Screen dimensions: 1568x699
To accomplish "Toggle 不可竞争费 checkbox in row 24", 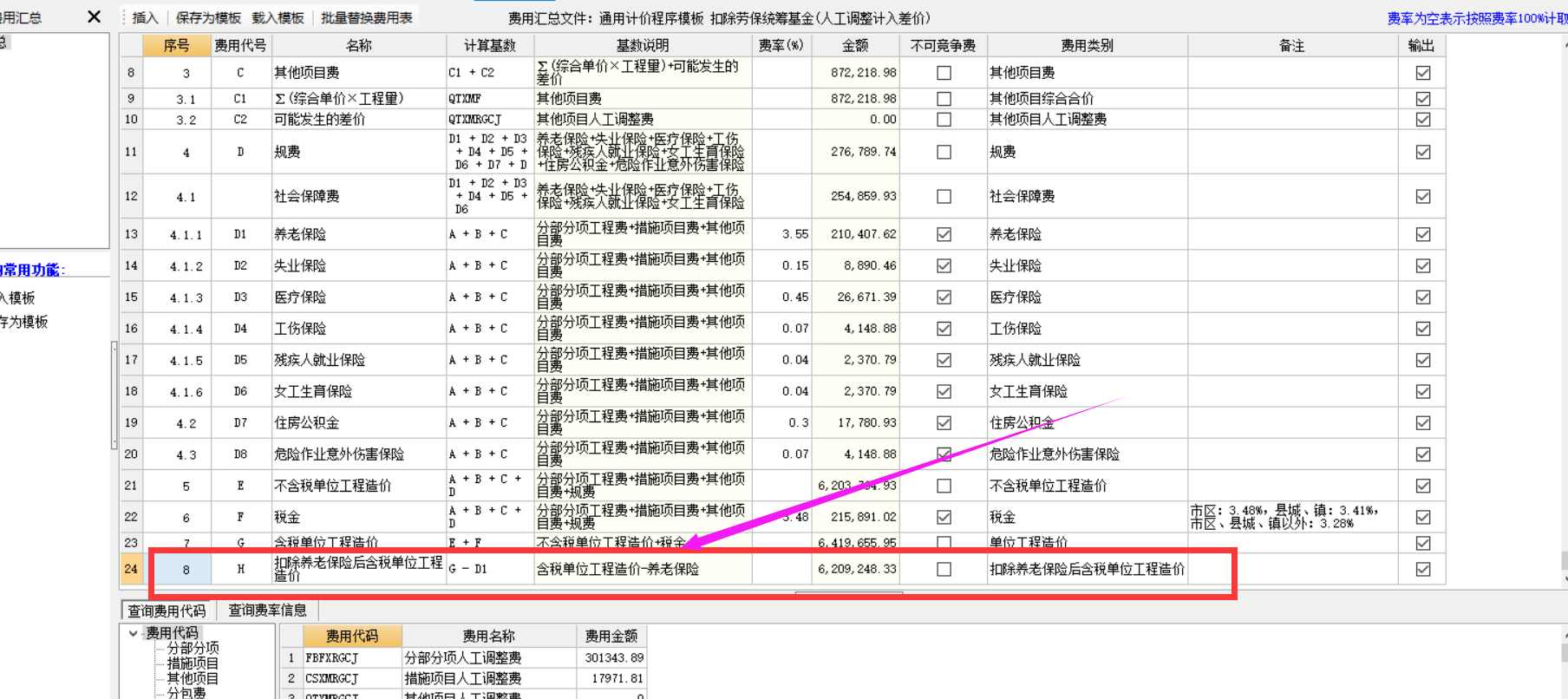I will pos(944,569).
